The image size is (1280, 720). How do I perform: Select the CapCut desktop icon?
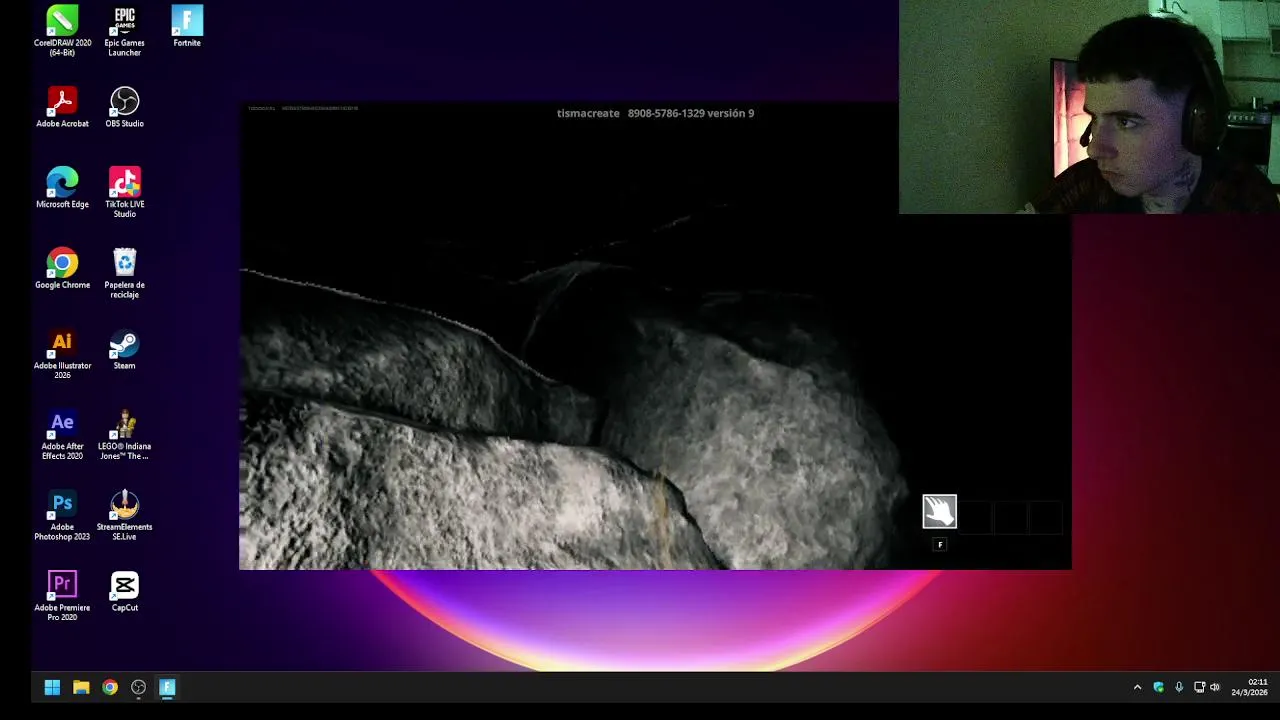tap(124, 591)
